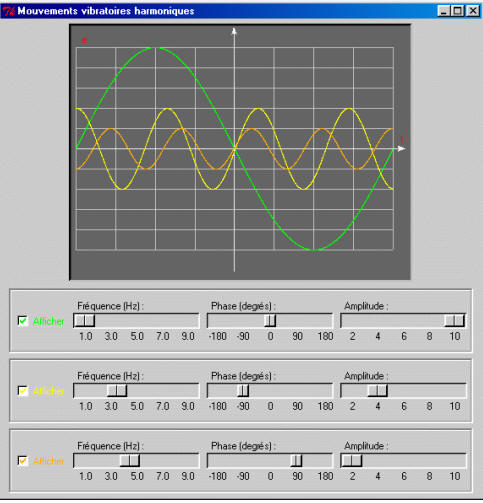Click the orange curve's Phase slider handle
Screen dimensions: 483x503
296,461
